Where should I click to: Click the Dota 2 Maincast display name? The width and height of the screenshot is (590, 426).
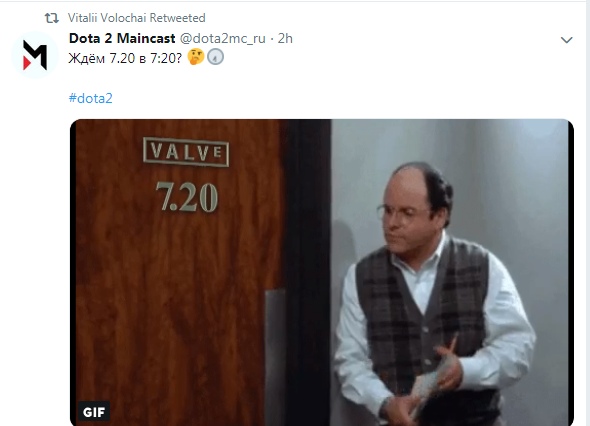tap(122, 38)
